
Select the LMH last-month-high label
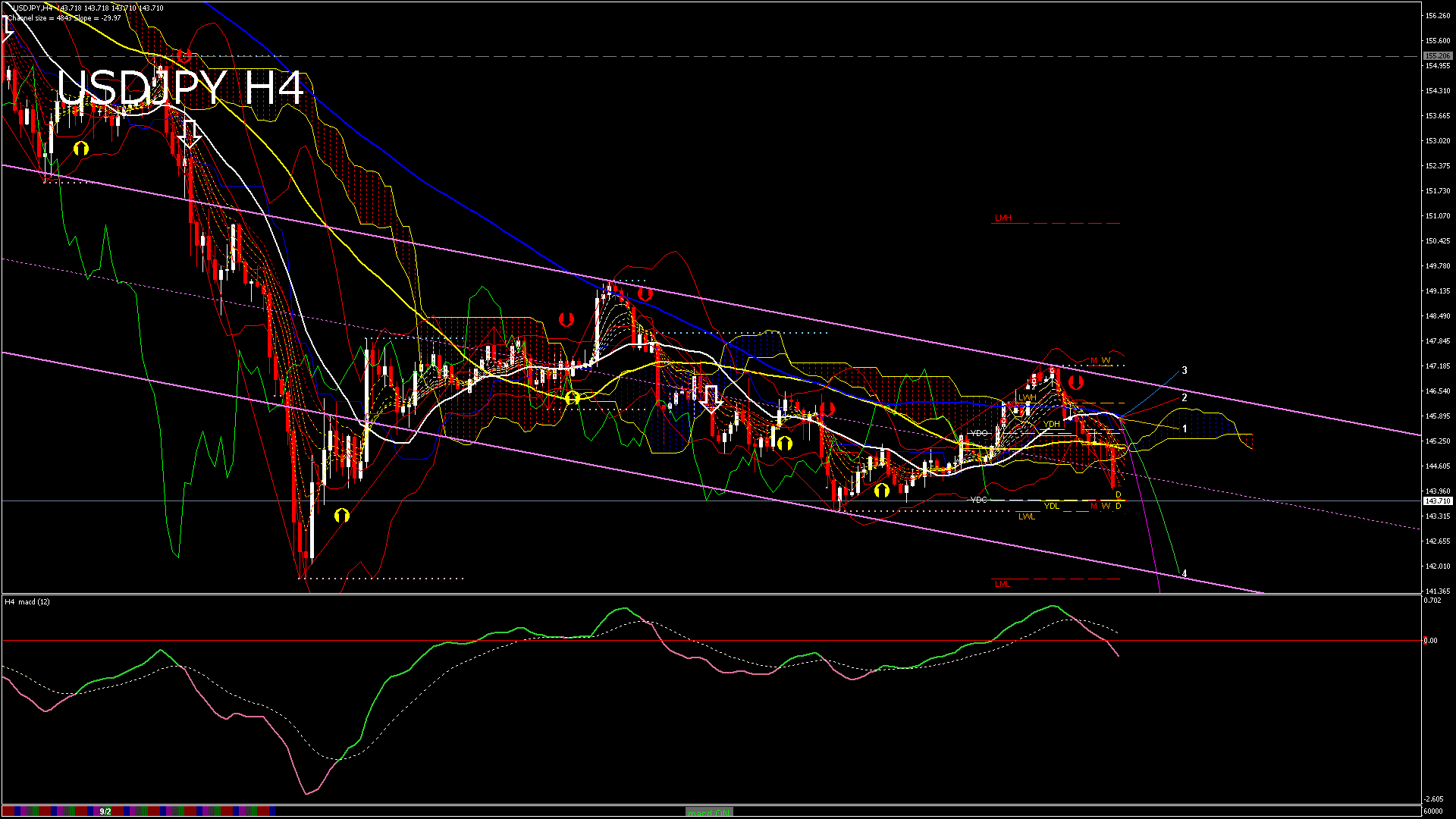tap(1003, 218)
